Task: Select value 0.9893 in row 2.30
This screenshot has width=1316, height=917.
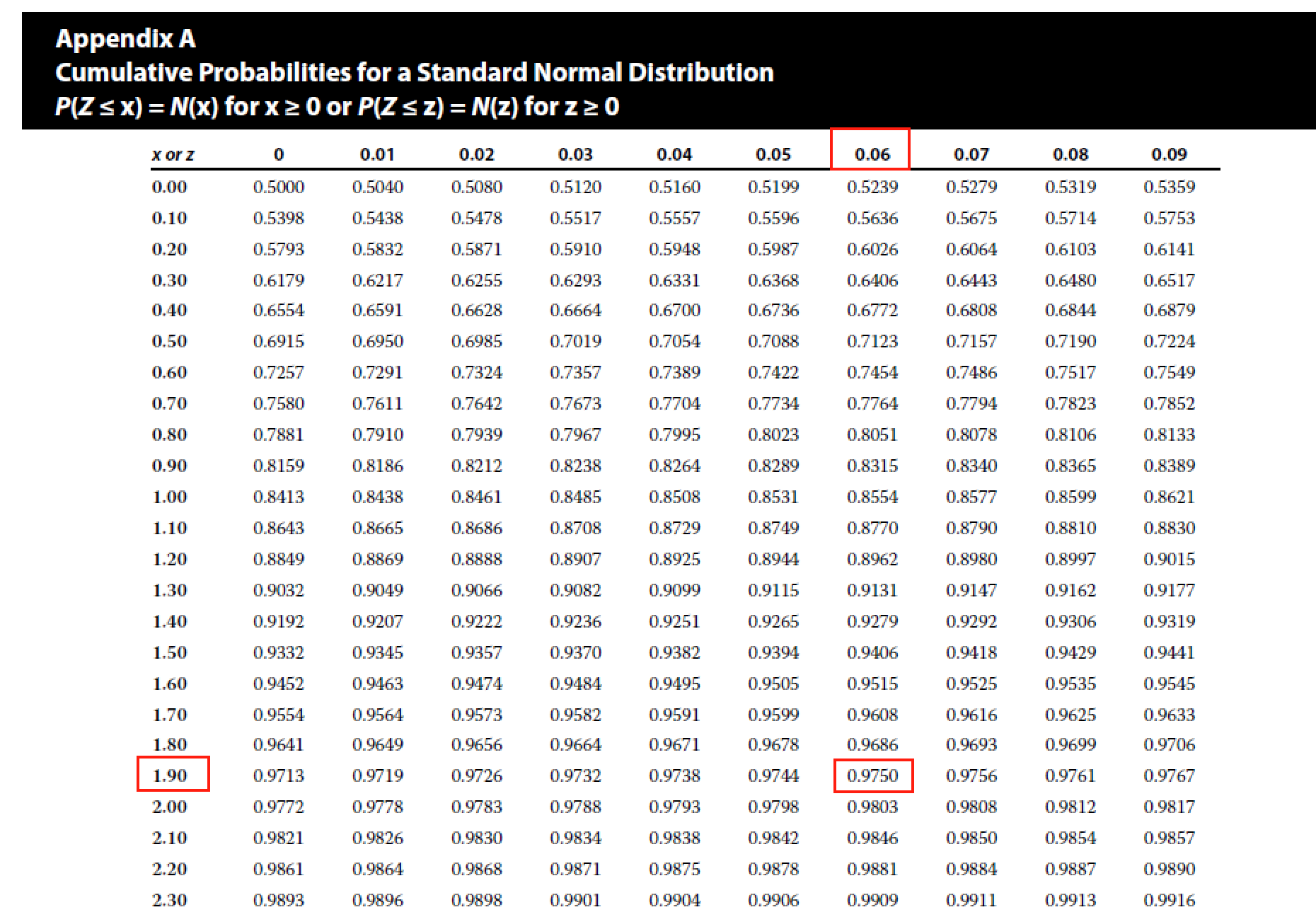Action: [279, 900]
